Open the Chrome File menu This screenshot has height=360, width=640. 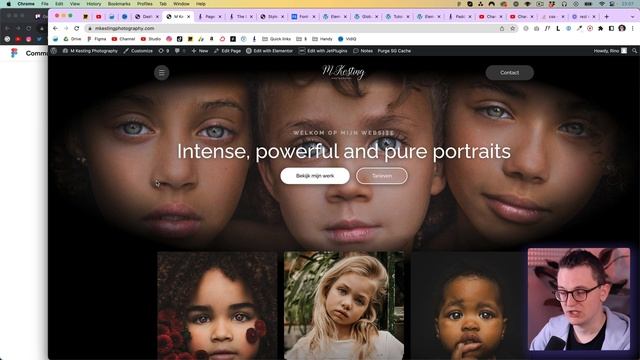pos(44,4)
